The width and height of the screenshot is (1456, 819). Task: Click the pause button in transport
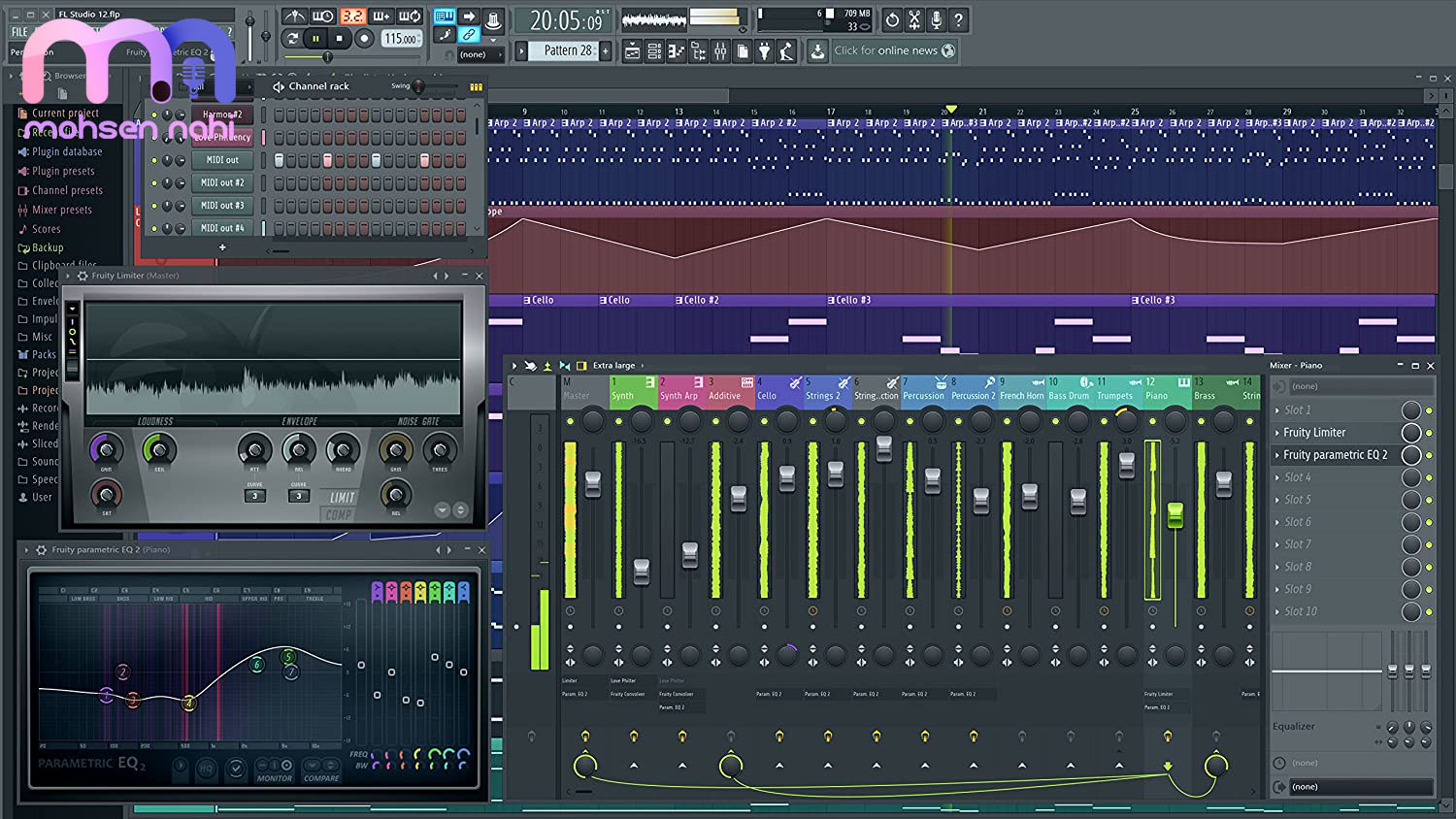click(315, 39)
